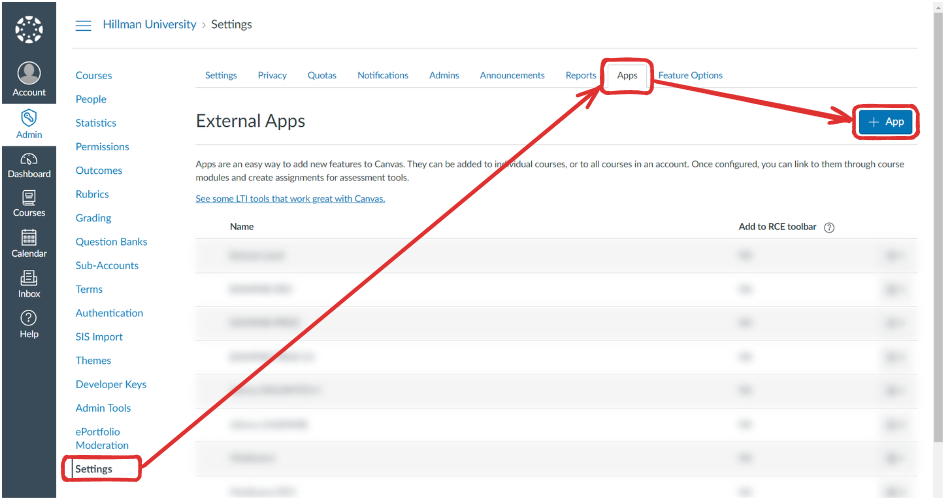
Task: Open the Inbox icon
Action: [29, 278]
